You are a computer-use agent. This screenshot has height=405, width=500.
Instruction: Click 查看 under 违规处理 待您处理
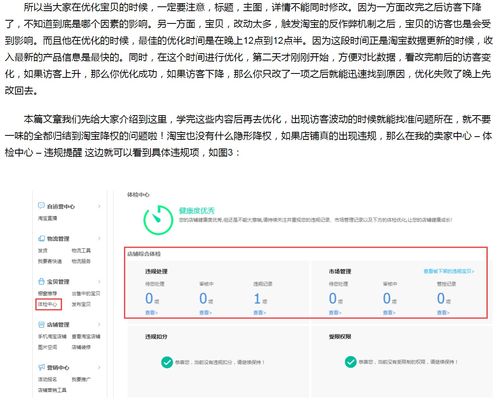[x=151, y=312]
